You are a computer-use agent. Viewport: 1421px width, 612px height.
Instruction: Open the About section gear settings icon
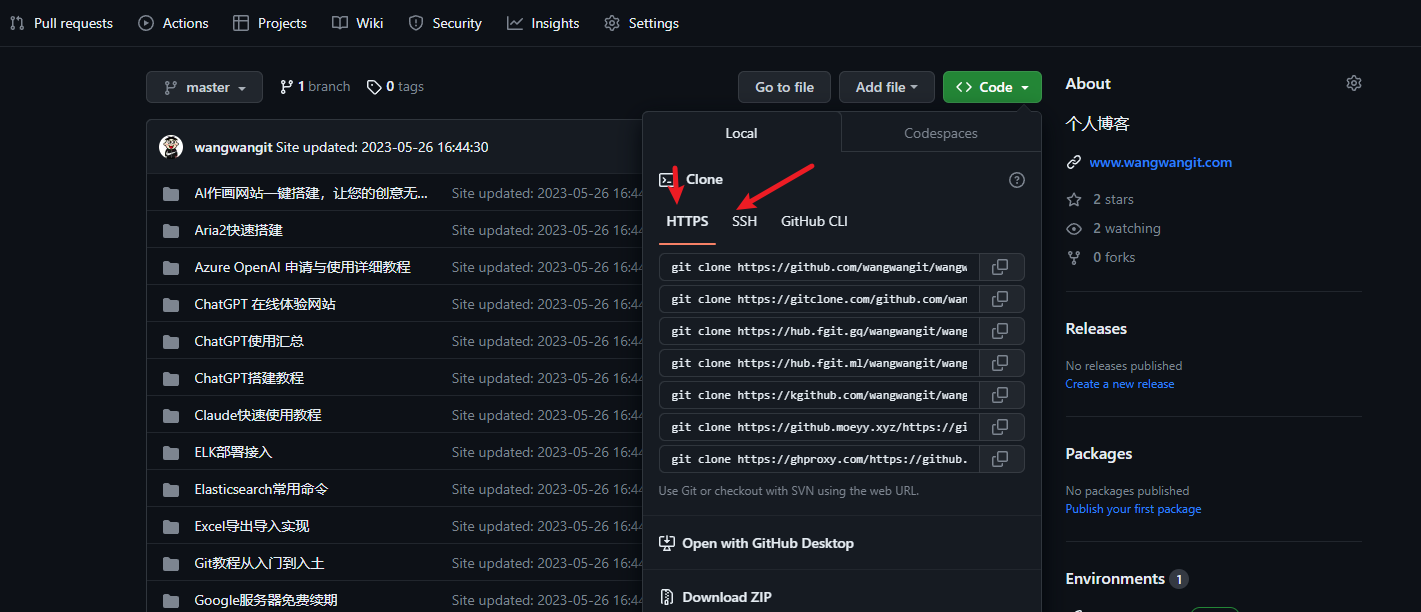(x=1354, y=84)
